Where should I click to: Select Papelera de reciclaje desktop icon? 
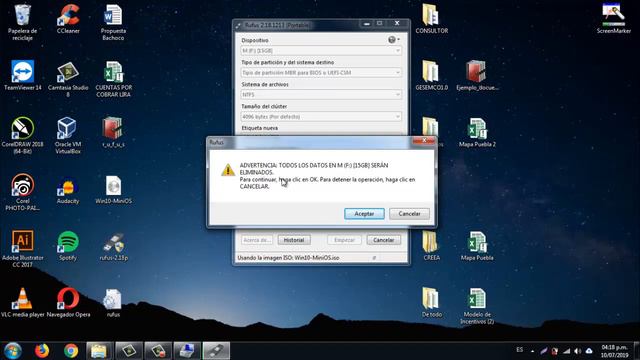(x=22, y=22)
